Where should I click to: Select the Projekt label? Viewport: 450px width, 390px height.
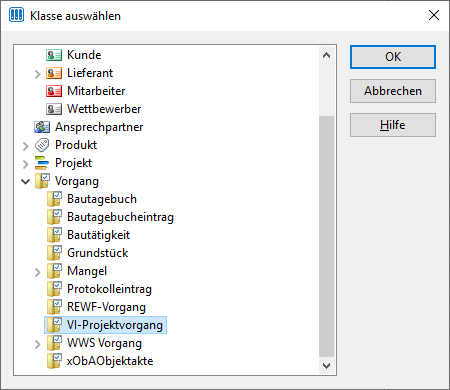tap(73, 163)
